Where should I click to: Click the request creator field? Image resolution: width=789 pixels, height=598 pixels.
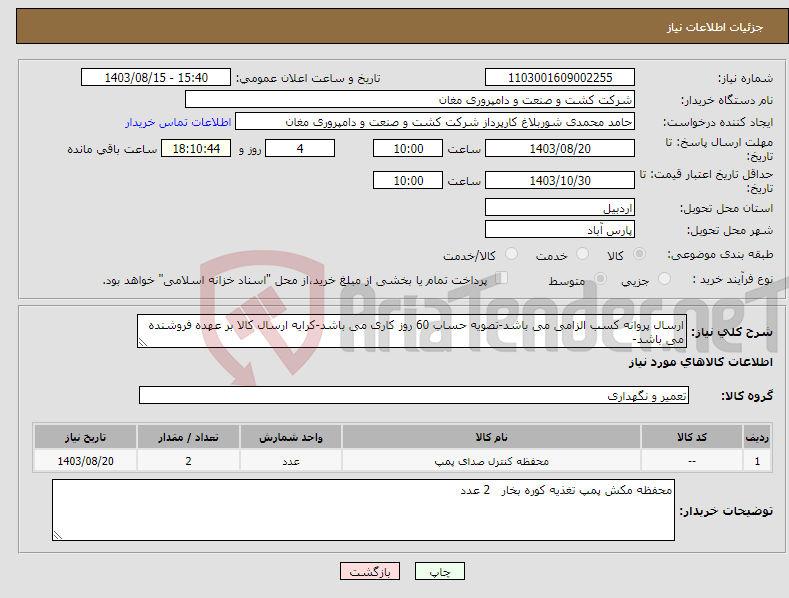tap(435, 122)
